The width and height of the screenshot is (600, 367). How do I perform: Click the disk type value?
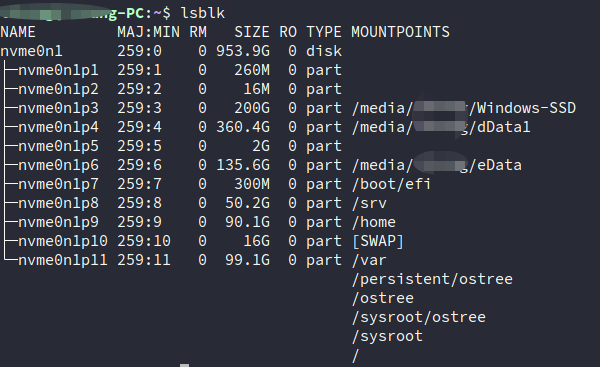coord(324,51)
